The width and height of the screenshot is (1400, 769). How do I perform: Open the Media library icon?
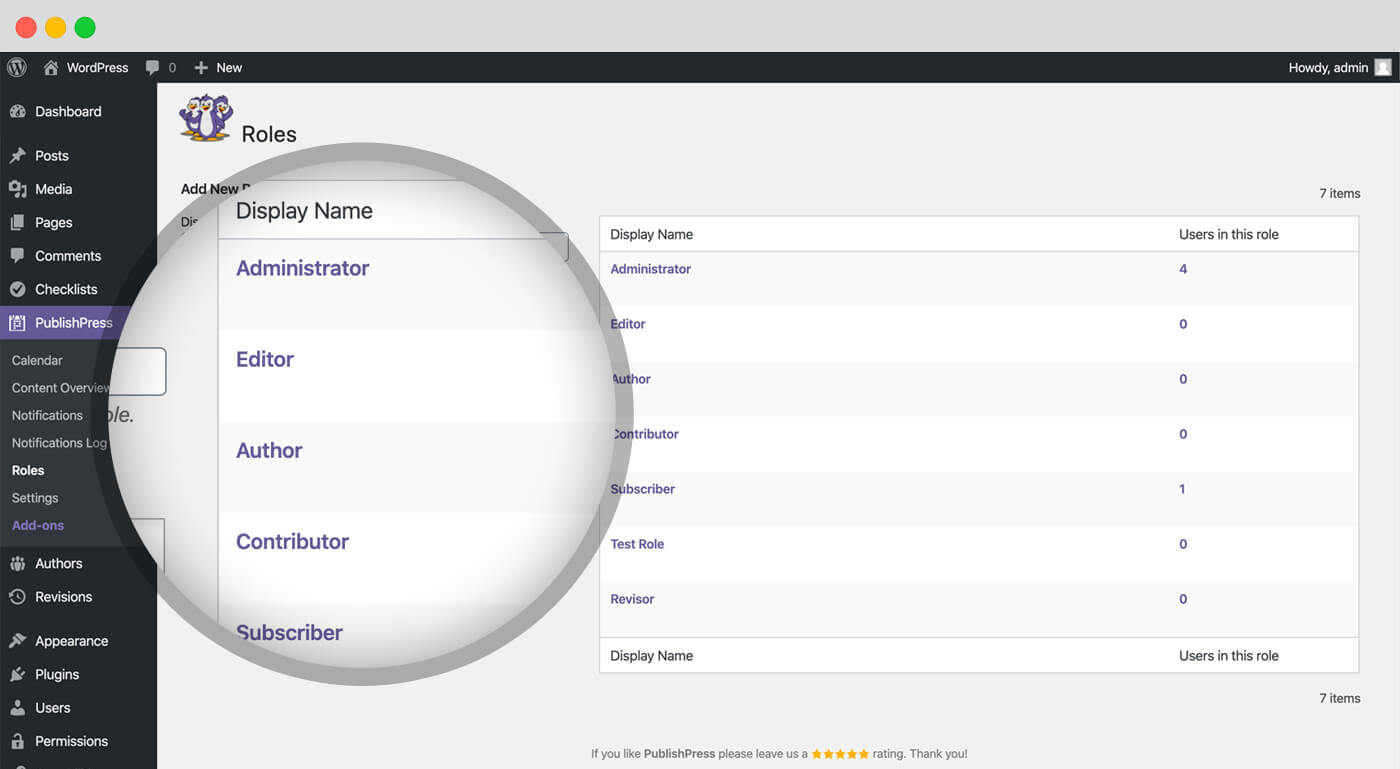[17, 189]
